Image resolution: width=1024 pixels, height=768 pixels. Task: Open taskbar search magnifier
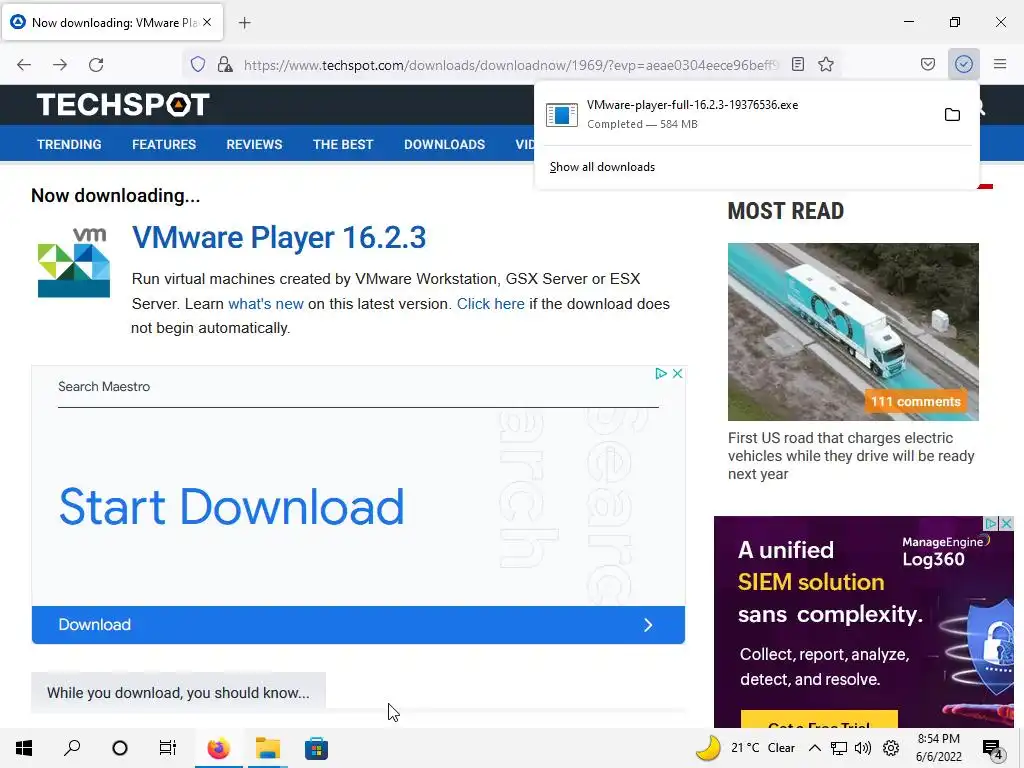(x=72, y=748)
